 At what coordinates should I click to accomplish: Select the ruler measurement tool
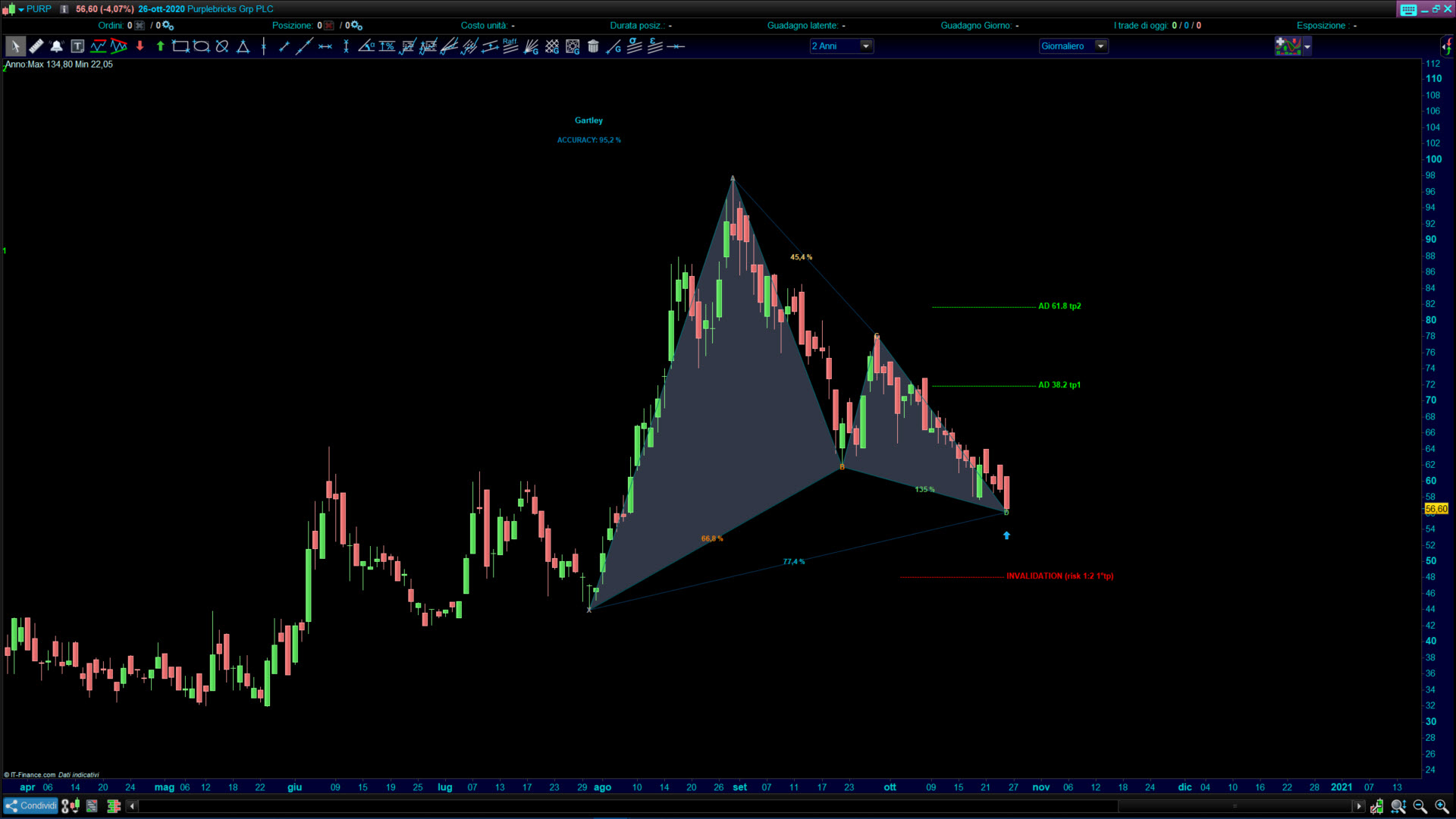pos(36,46)
